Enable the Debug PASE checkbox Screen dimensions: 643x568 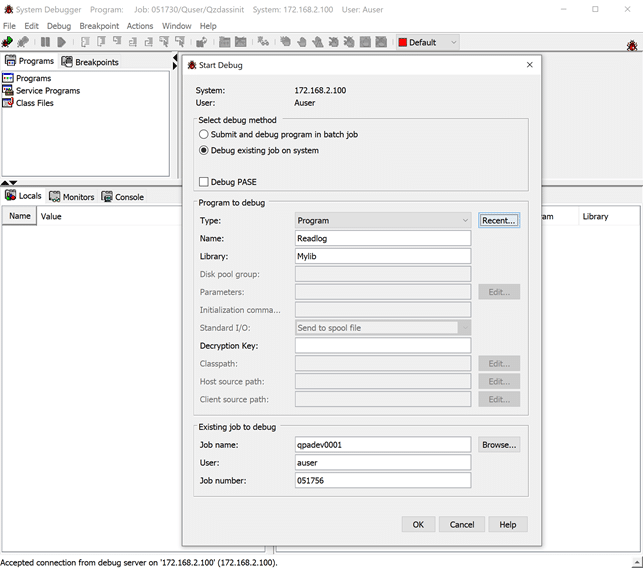click(204, 182)
